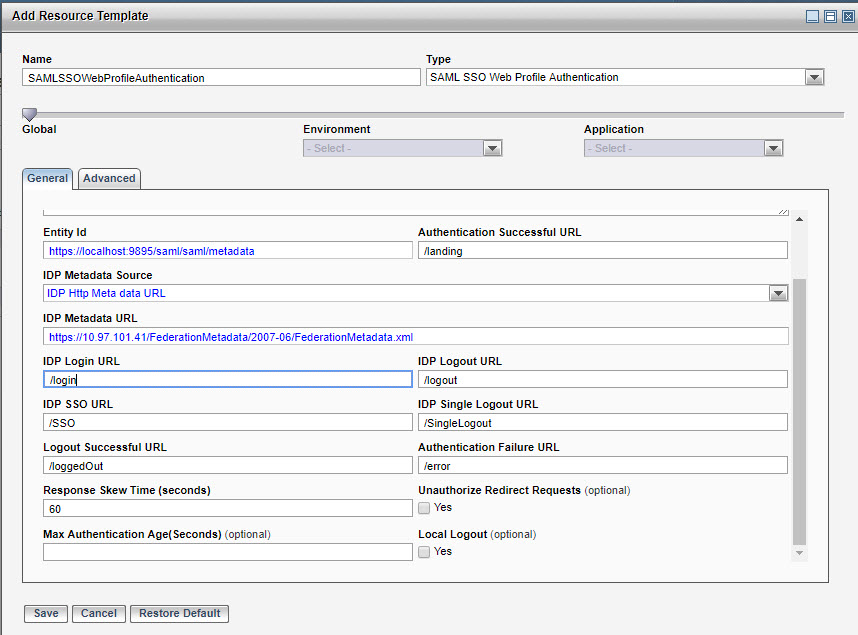The height and width of the screenshot is (635, 858).
Task: Click the Global scope slider handle
Action: [29, 114]
